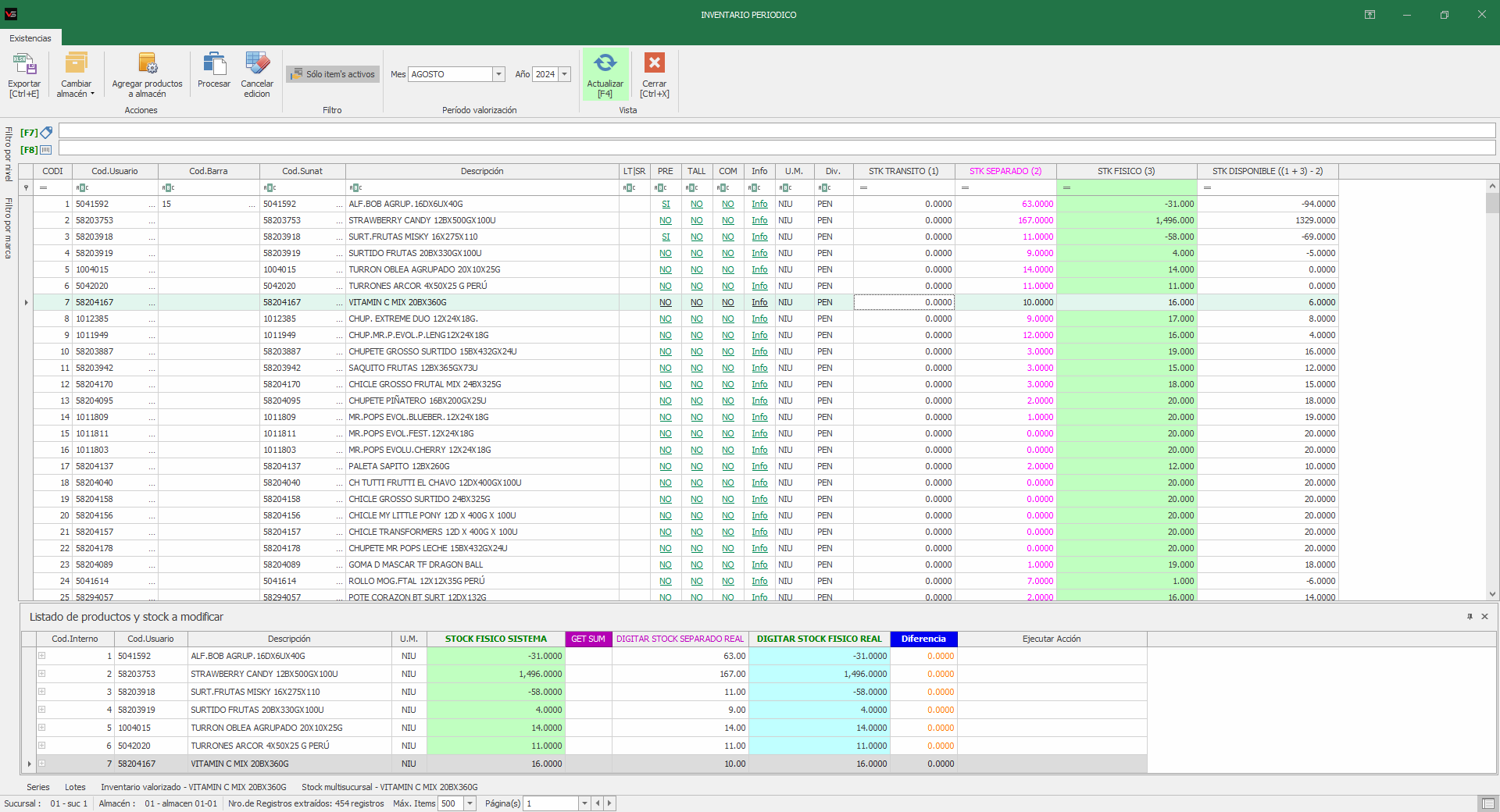Viewport: 1500px width, 812px height.
Task: Click the F8 barcode filter icon
Action: [46, 149]
